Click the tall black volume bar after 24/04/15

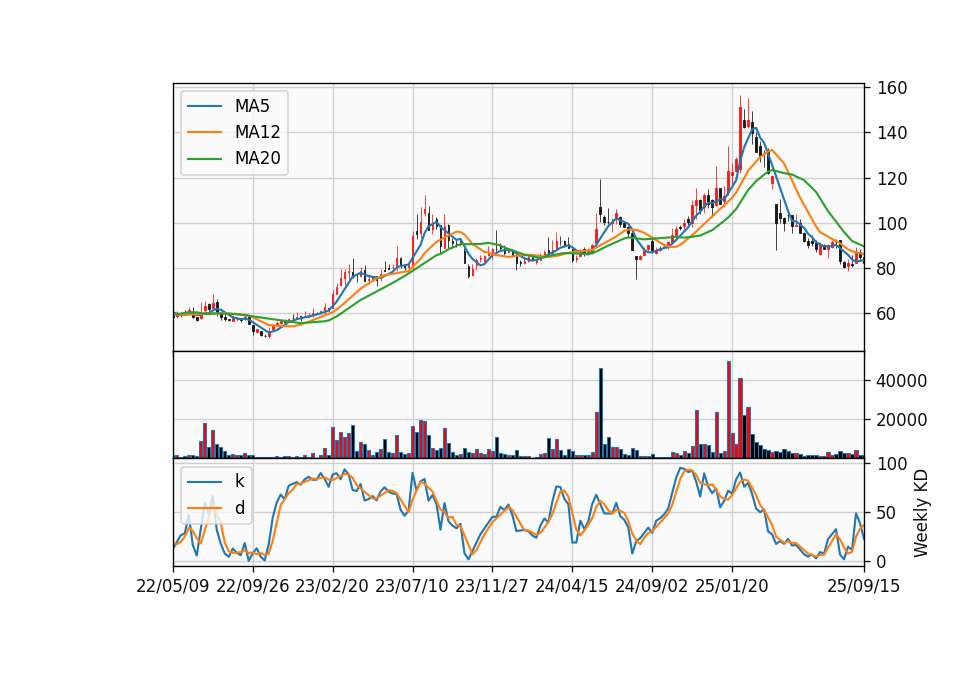(x=601, y=413)
